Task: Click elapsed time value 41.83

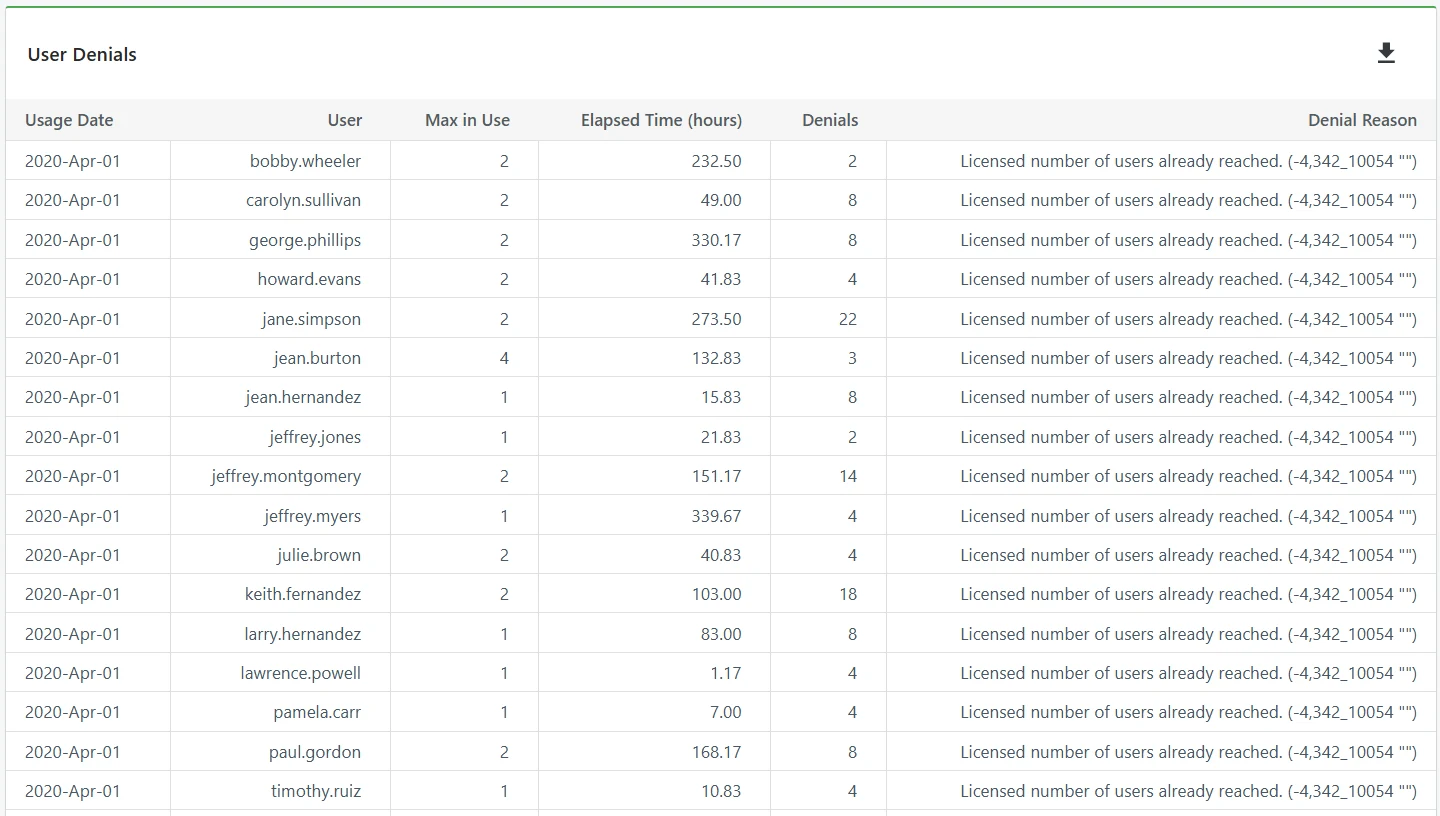Action: click(x=721, y=279)
